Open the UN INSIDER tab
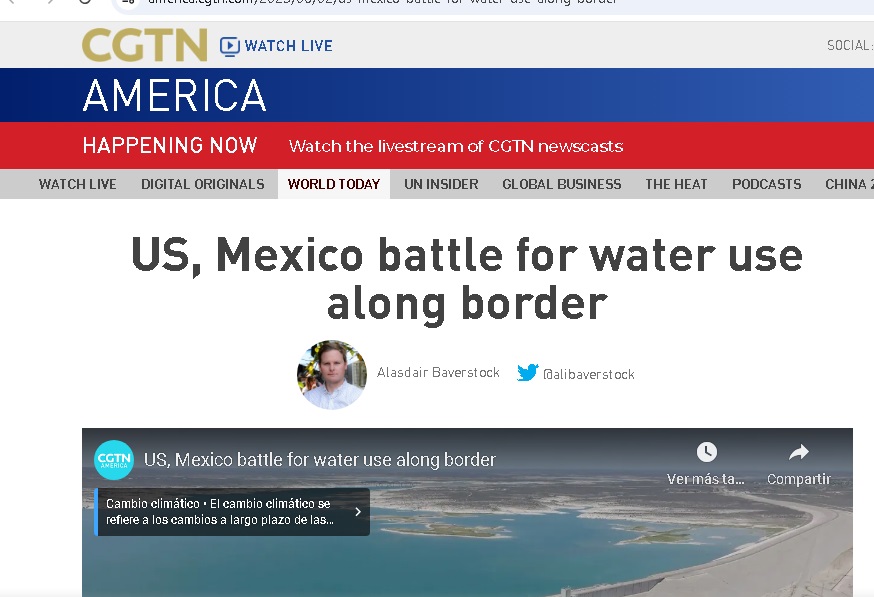874x597 pixels. tap(441, 184)
